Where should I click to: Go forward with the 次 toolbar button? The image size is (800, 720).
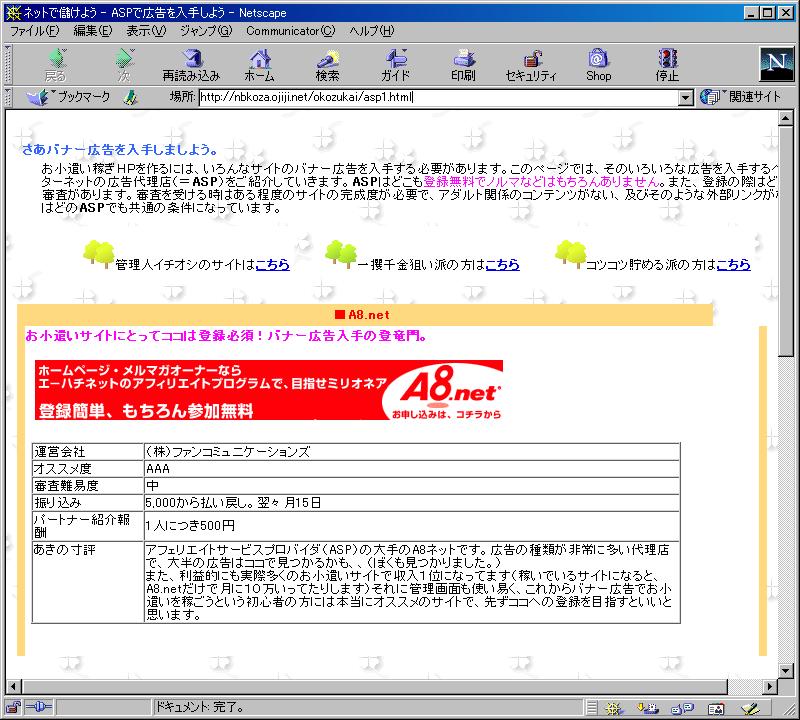click(124, 65)
